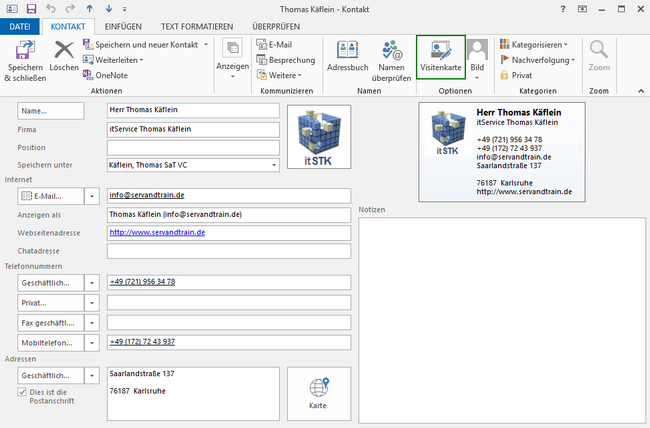Open the Adressbuch

coord(347,57)
